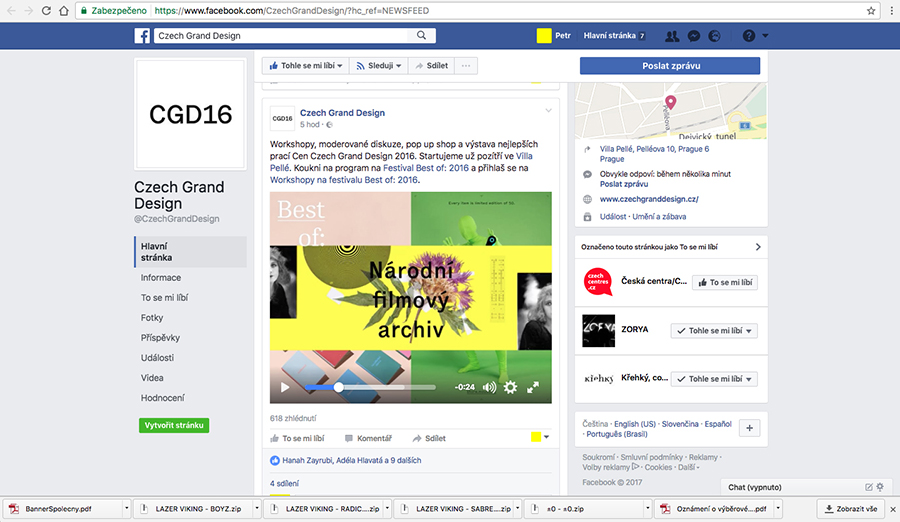
Task: Mute the video volume
Action: pyautogui.click(x=489, y=387)
